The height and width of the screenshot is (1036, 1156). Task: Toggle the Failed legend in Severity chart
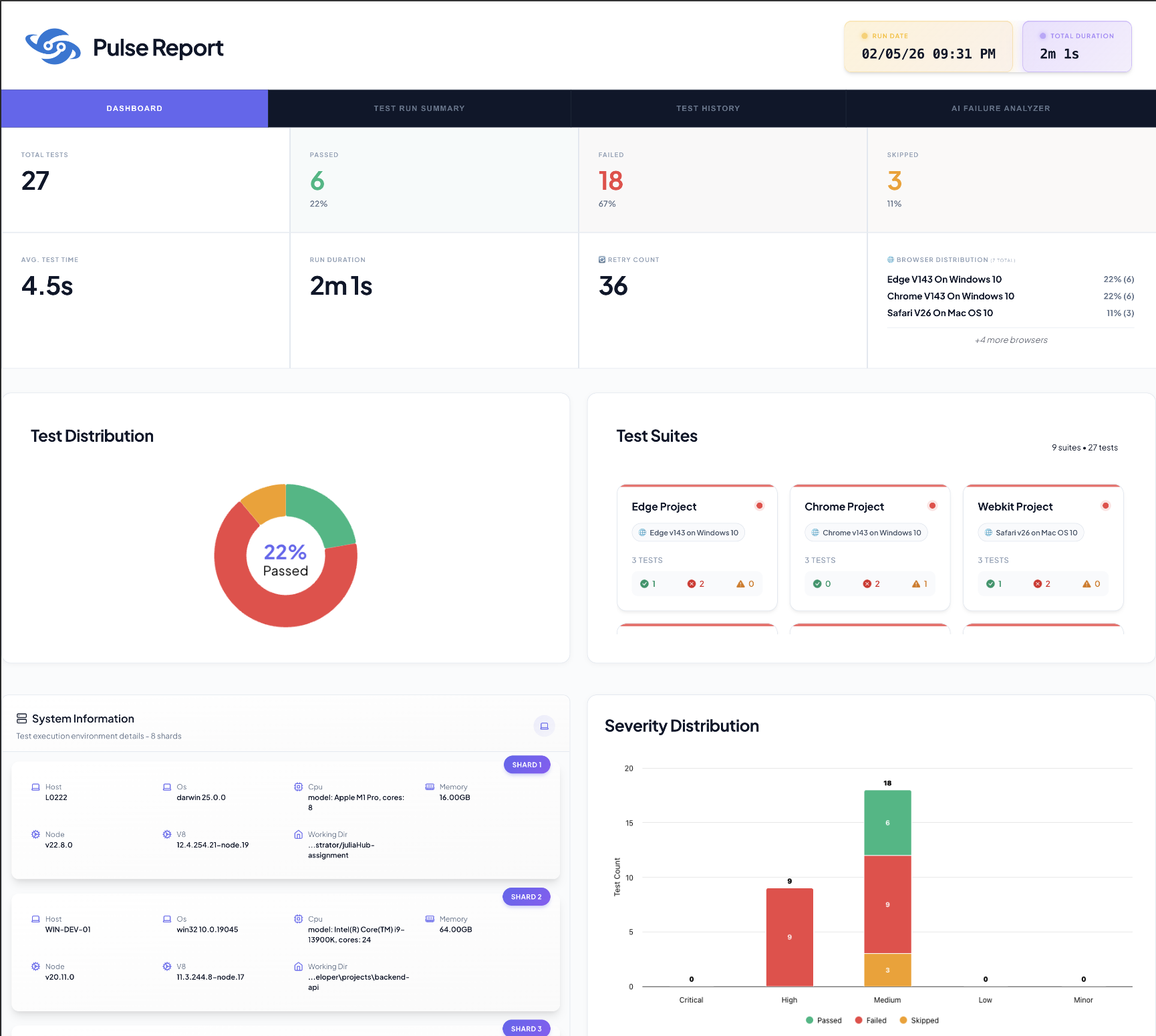coord(871,1020)
